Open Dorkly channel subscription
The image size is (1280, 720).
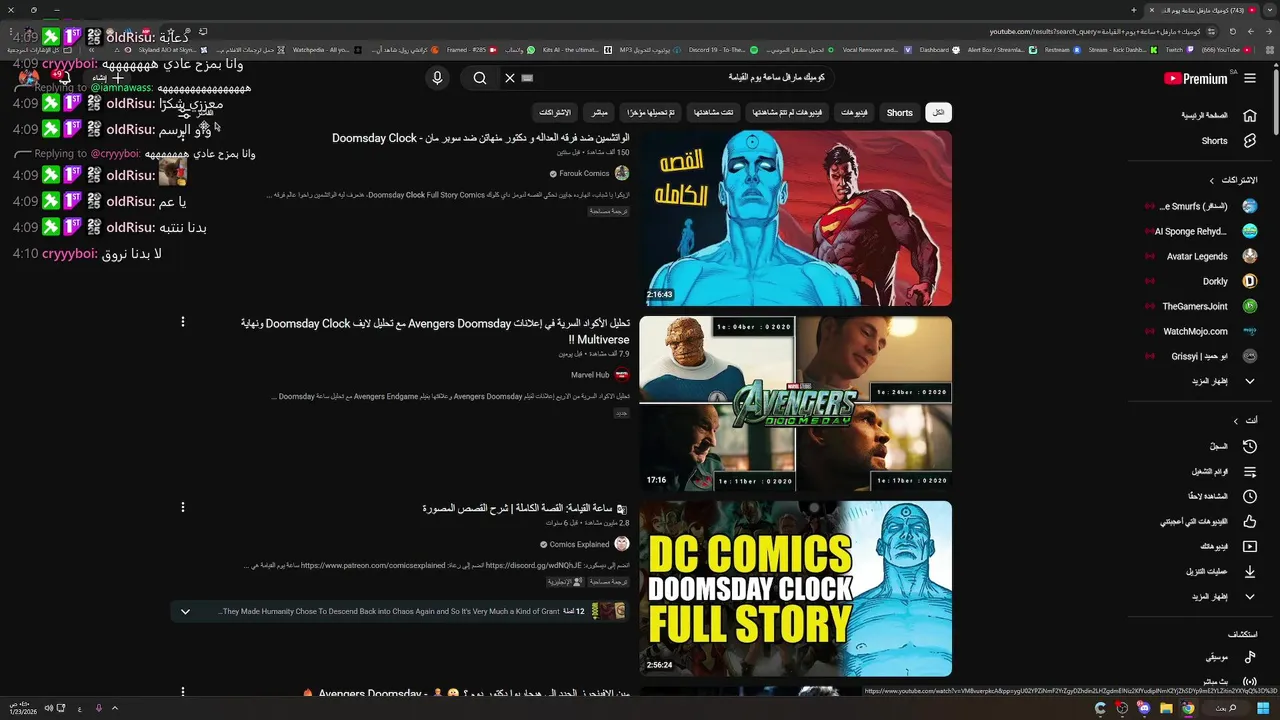[1200, 281]
